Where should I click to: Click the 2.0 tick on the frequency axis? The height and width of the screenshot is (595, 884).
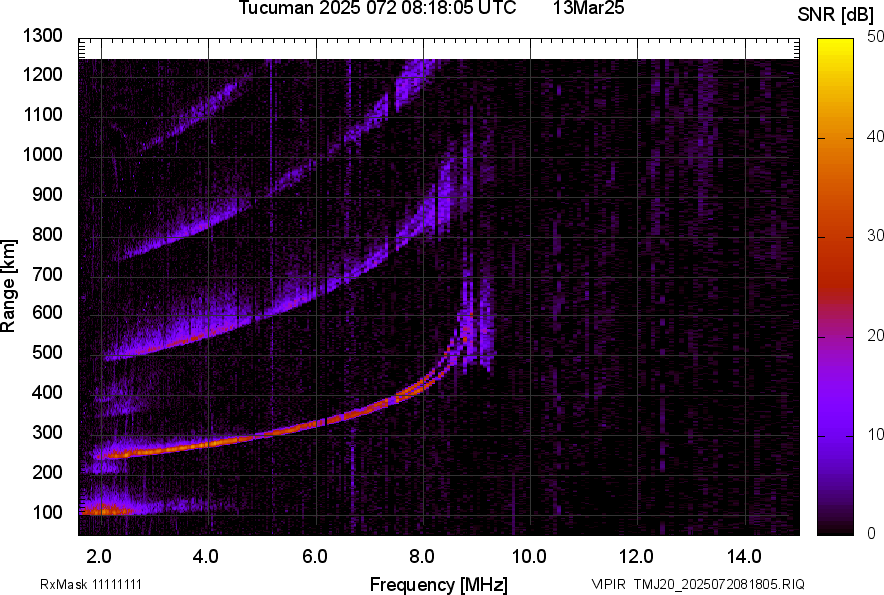click(x=99, y=555)
